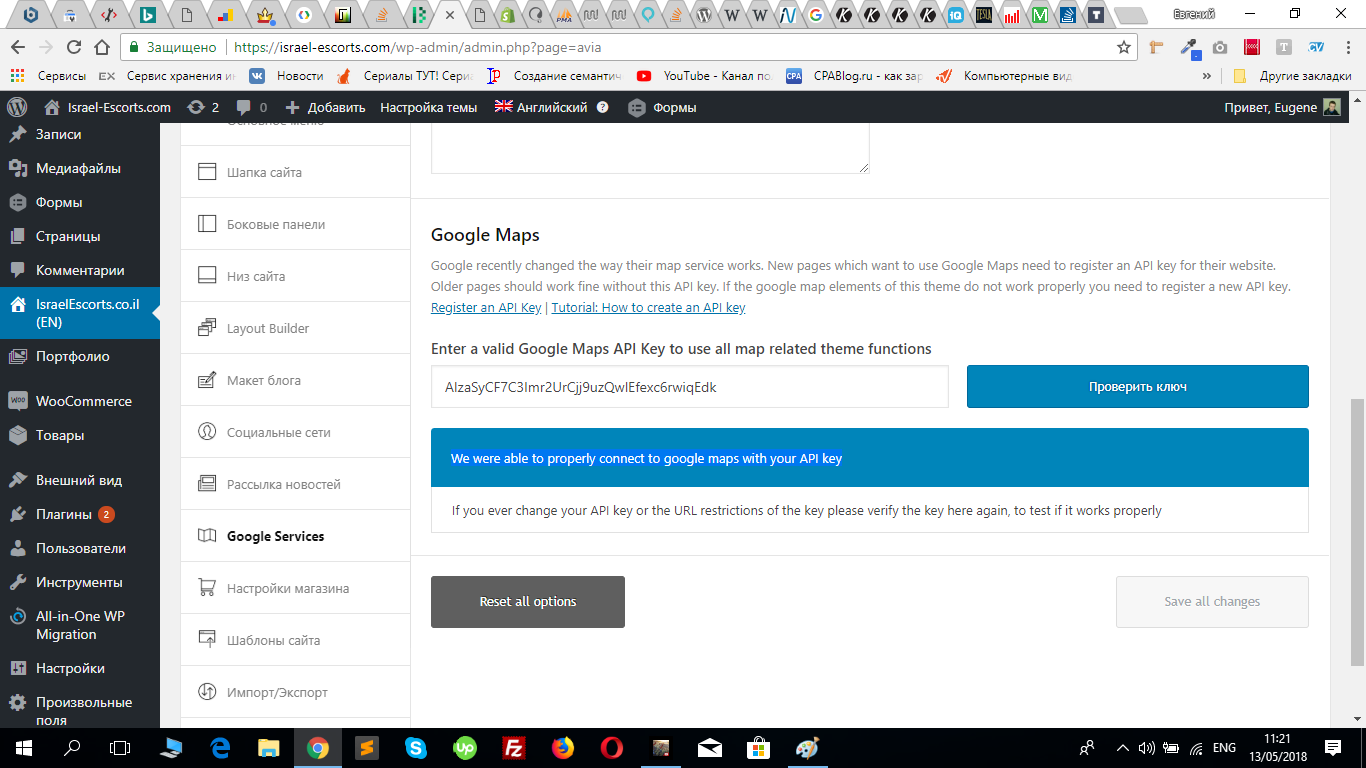This screenshot has width=1366, height=768.
Task: Click the page vertical scrollbar
Action: (x=1357, y=532)
